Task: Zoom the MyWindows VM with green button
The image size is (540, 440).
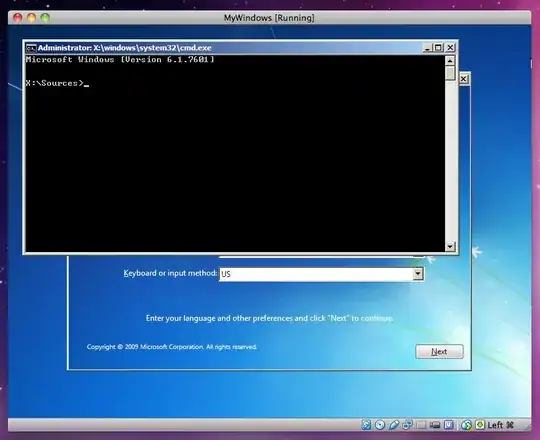Action: point(45,18)
